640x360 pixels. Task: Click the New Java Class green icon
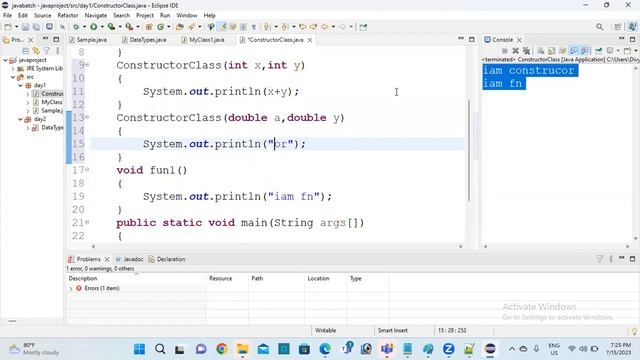coord(160,27)
